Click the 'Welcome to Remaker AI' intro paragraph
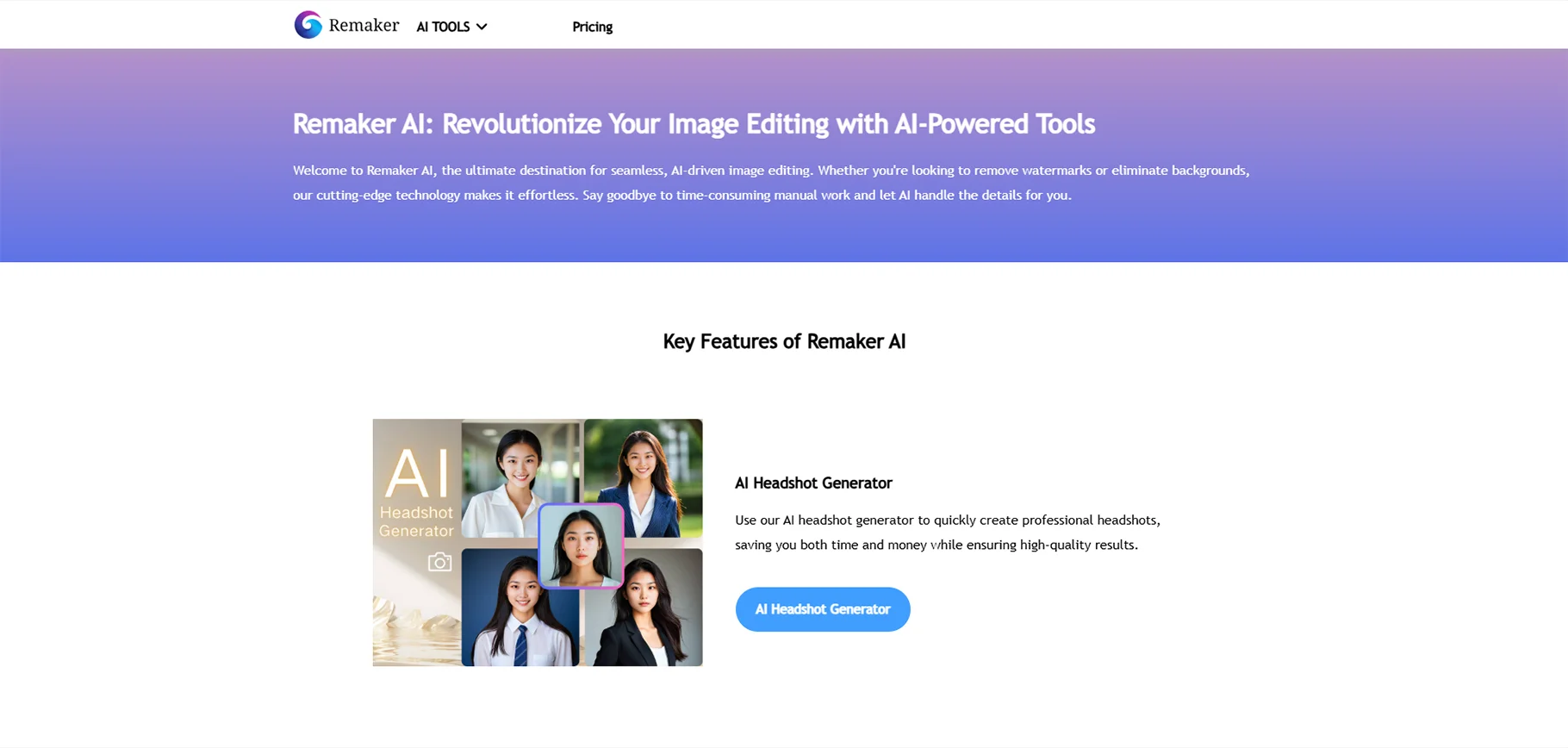Viewport: 1568px width, 748px height. pyautogui.click(x=771, y=183)
